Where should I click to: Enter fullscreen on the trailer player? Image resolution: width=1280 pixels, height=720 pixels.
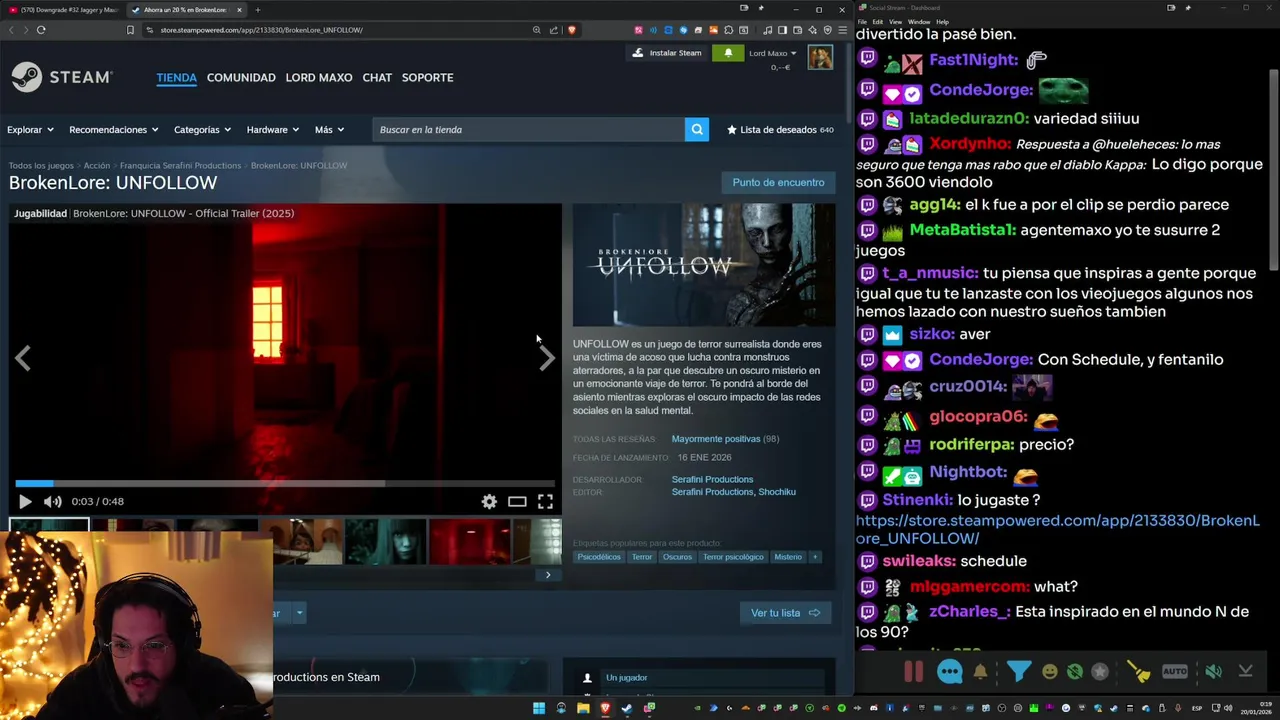[545, 502]
